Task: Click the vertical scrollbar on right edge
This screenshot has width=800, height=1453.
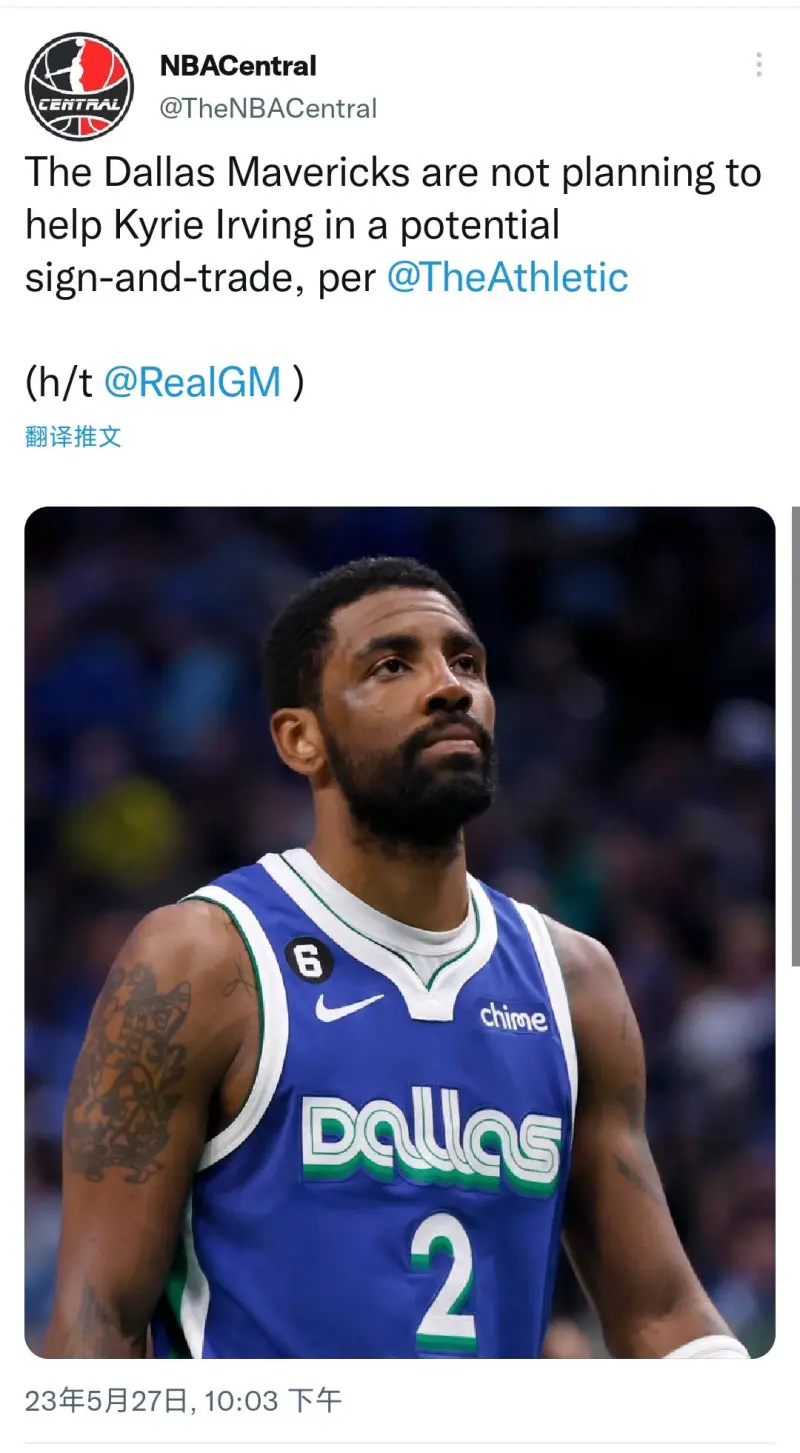Action: pos(795,735)
